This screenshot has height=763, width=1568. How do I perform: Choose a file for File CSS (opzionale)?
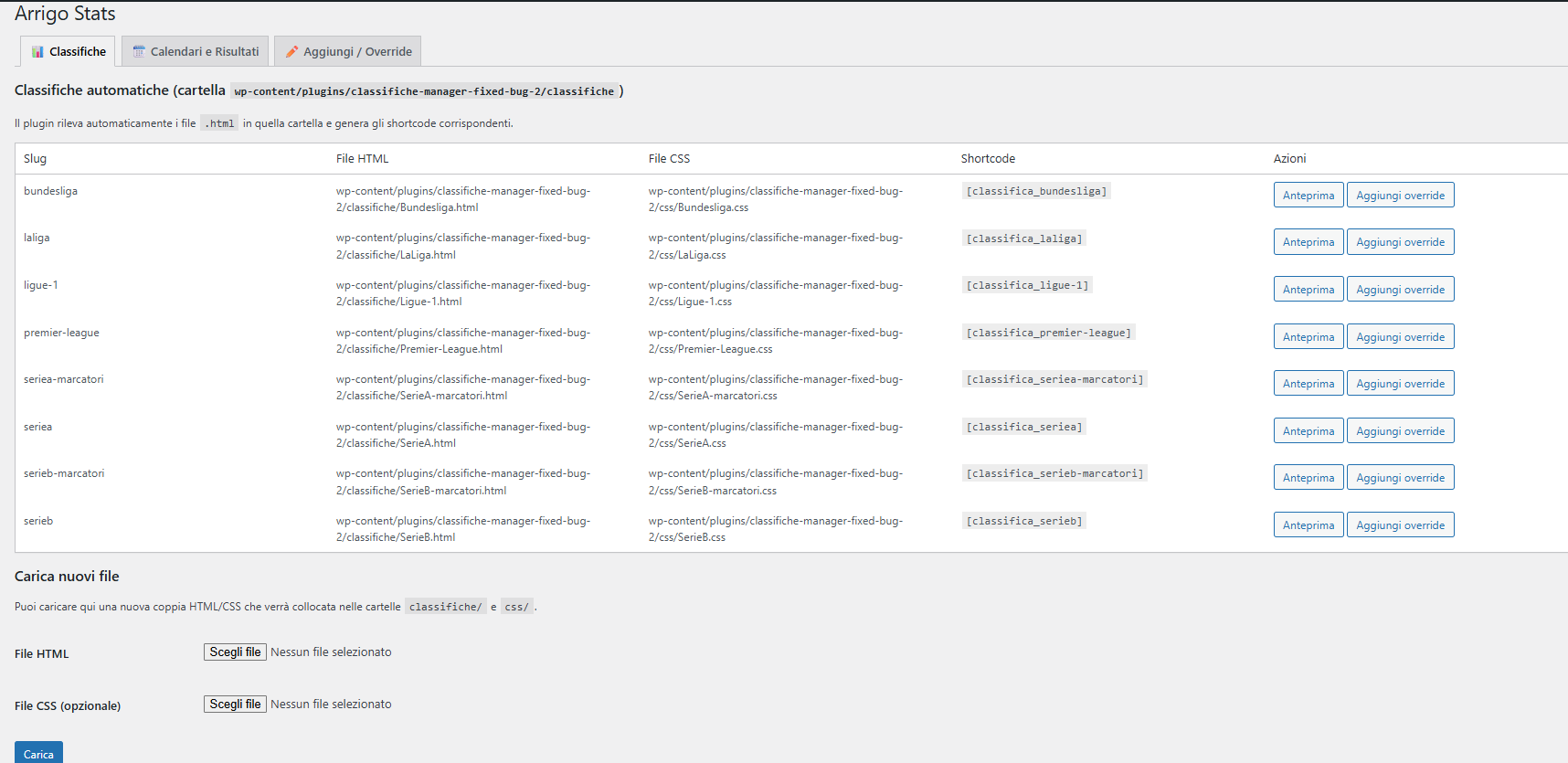pos(235,705)
